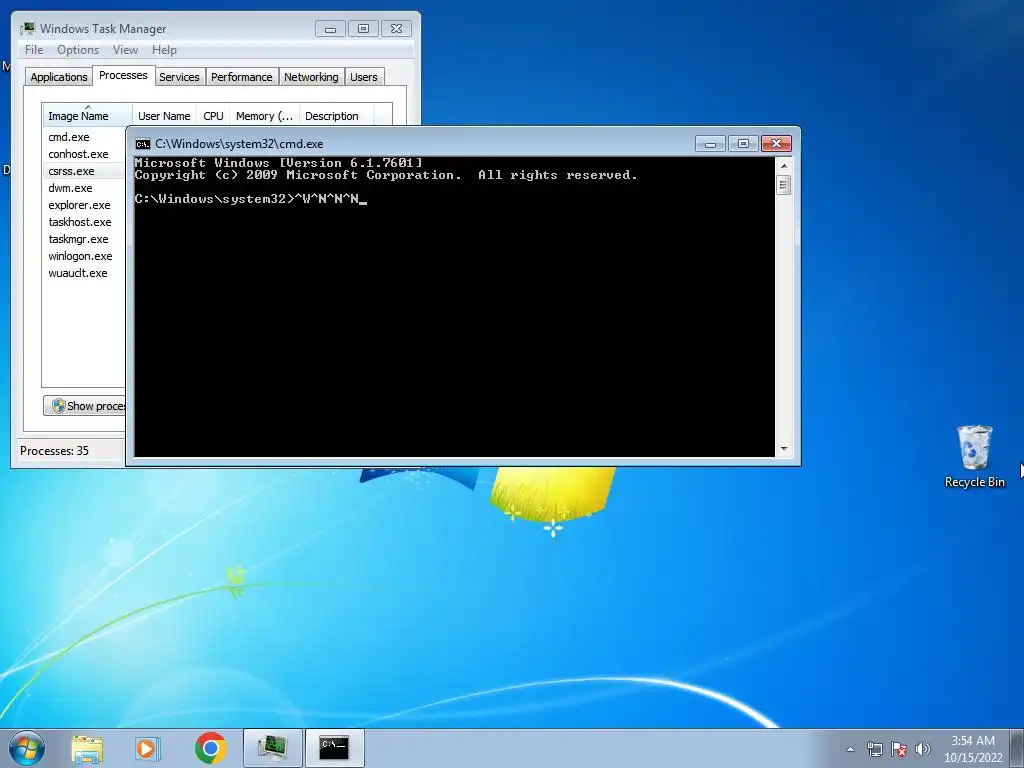Viewport: 1024px width, 768px height.
Task: Open the Users tab
Action: 363,77
